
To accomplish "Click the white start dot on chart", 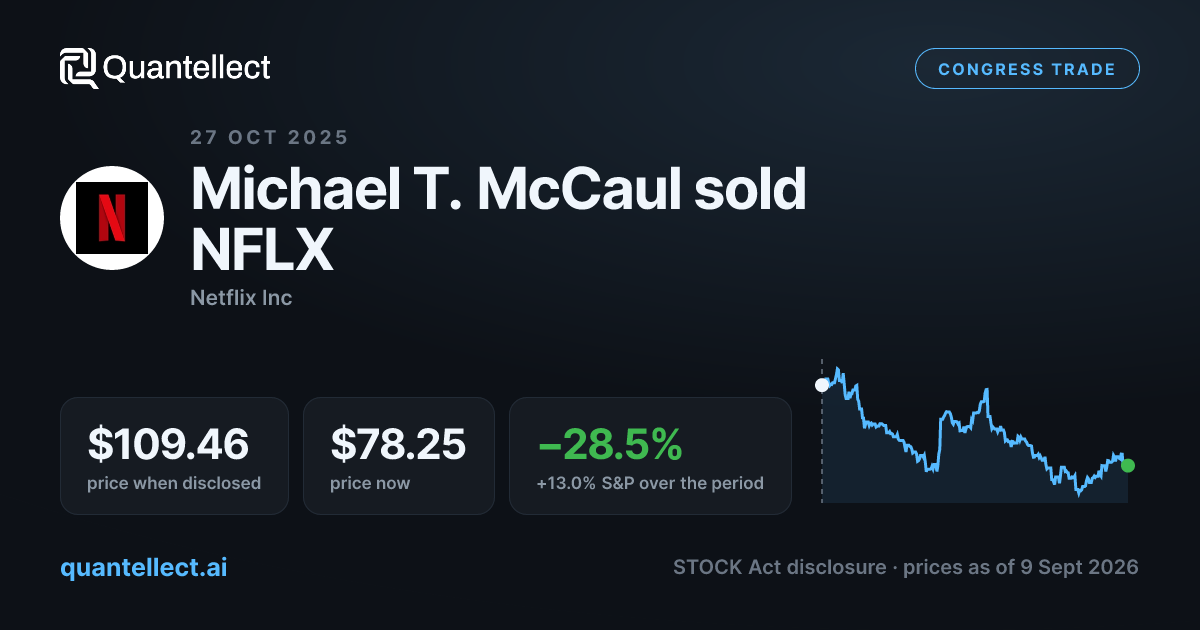I will (822, 385).
